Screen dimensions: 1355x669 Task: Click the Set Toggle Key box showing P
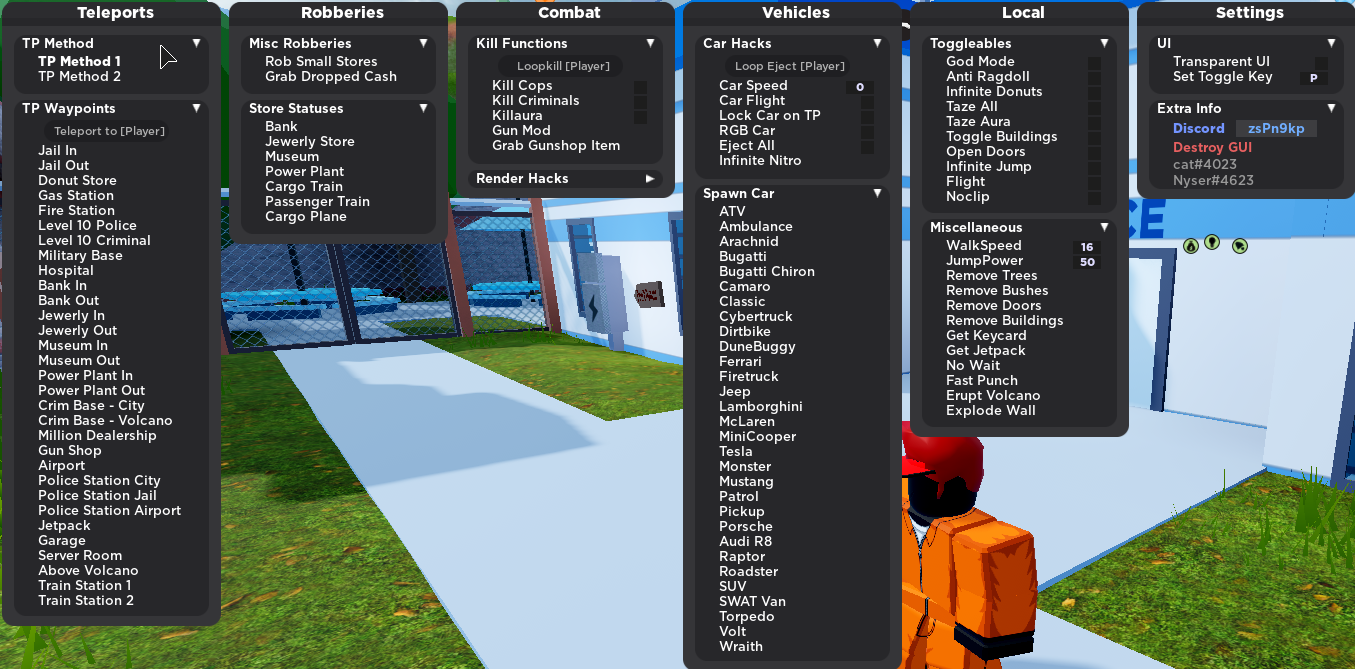(1313, 78)
